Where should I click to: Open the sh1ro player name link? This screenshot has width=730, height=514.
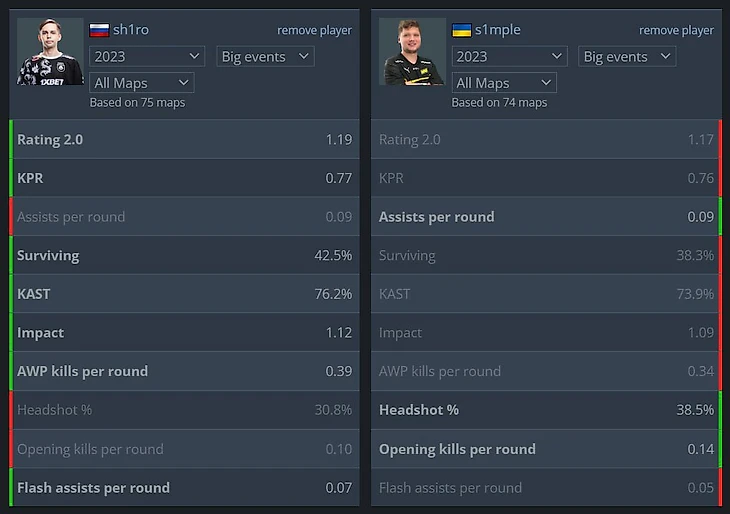point(131,30)
